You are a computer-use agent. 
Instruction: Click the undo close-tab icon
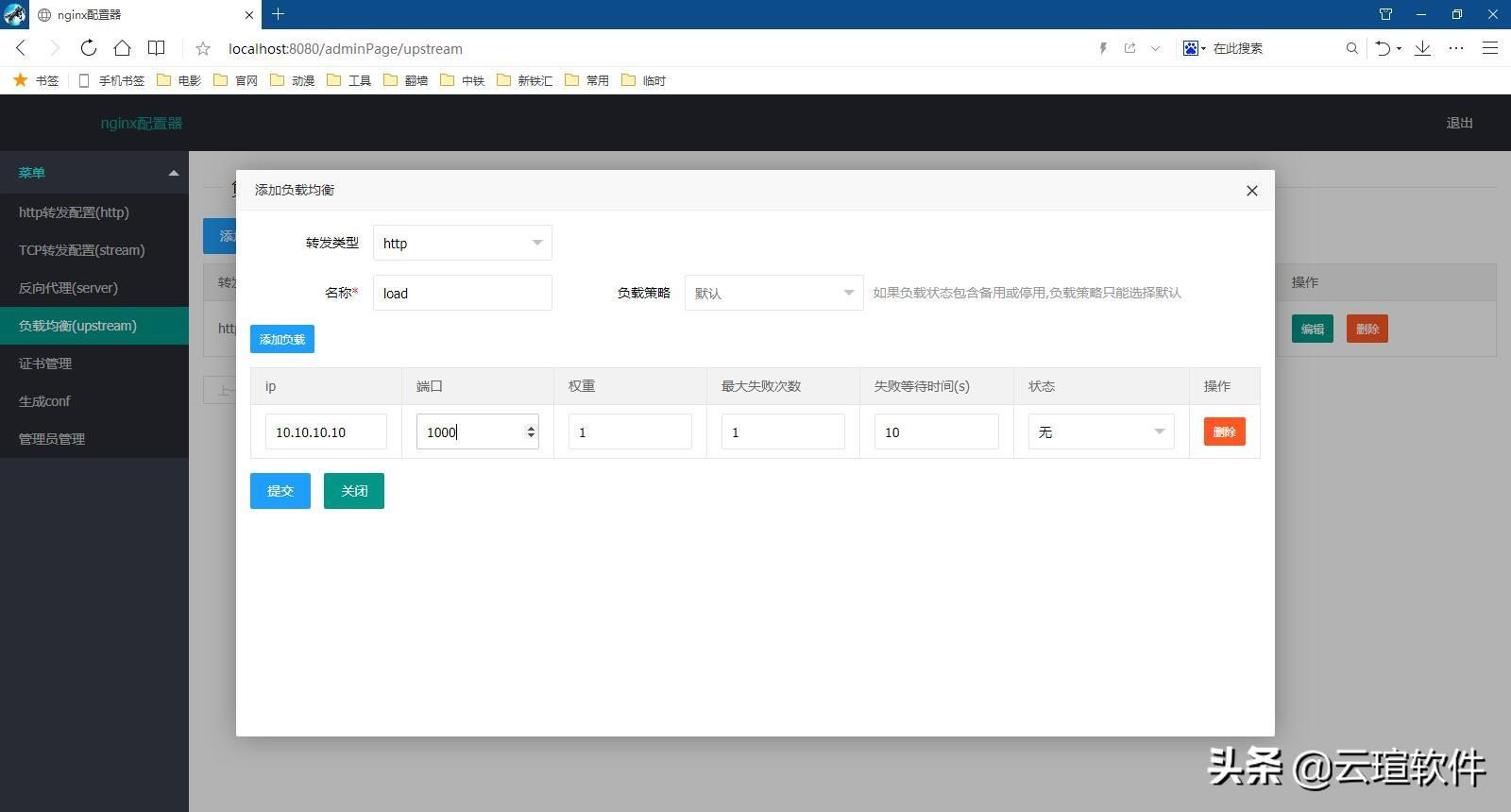pos(1384,48)
